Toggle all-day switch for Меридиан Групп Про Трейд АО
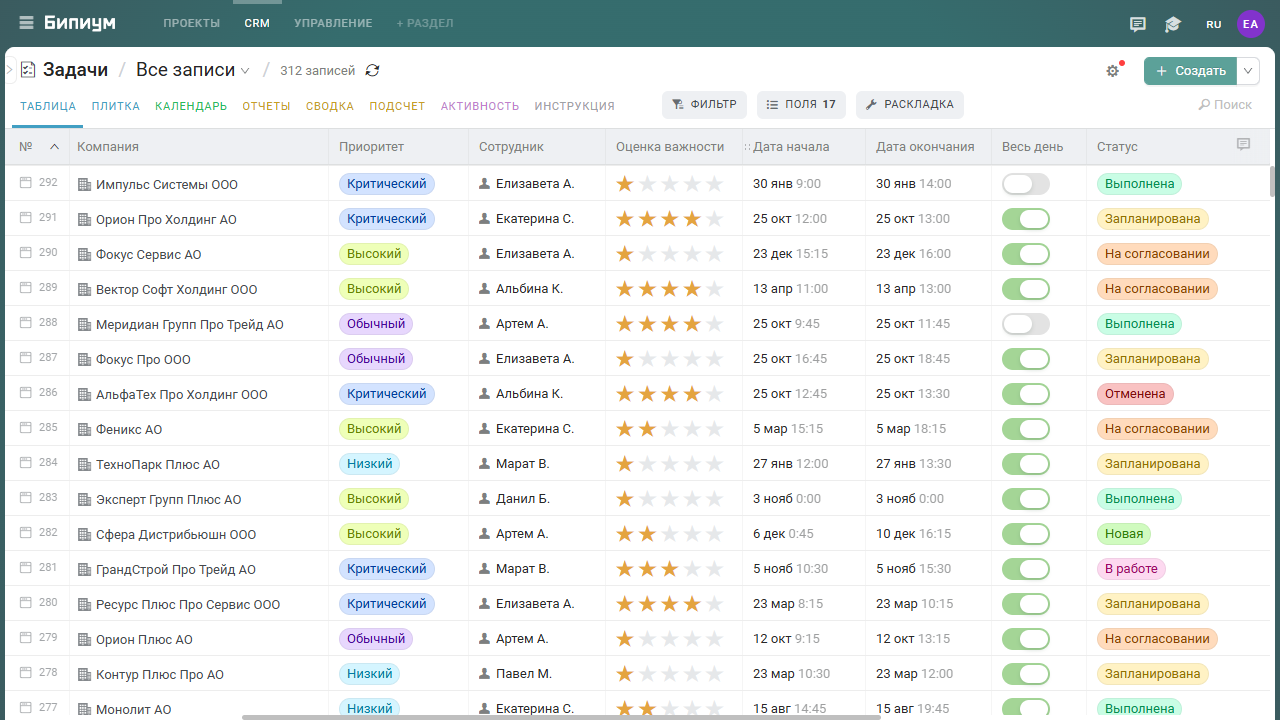The width and height of the screenshot is (1280, 720). (1026, 324)
